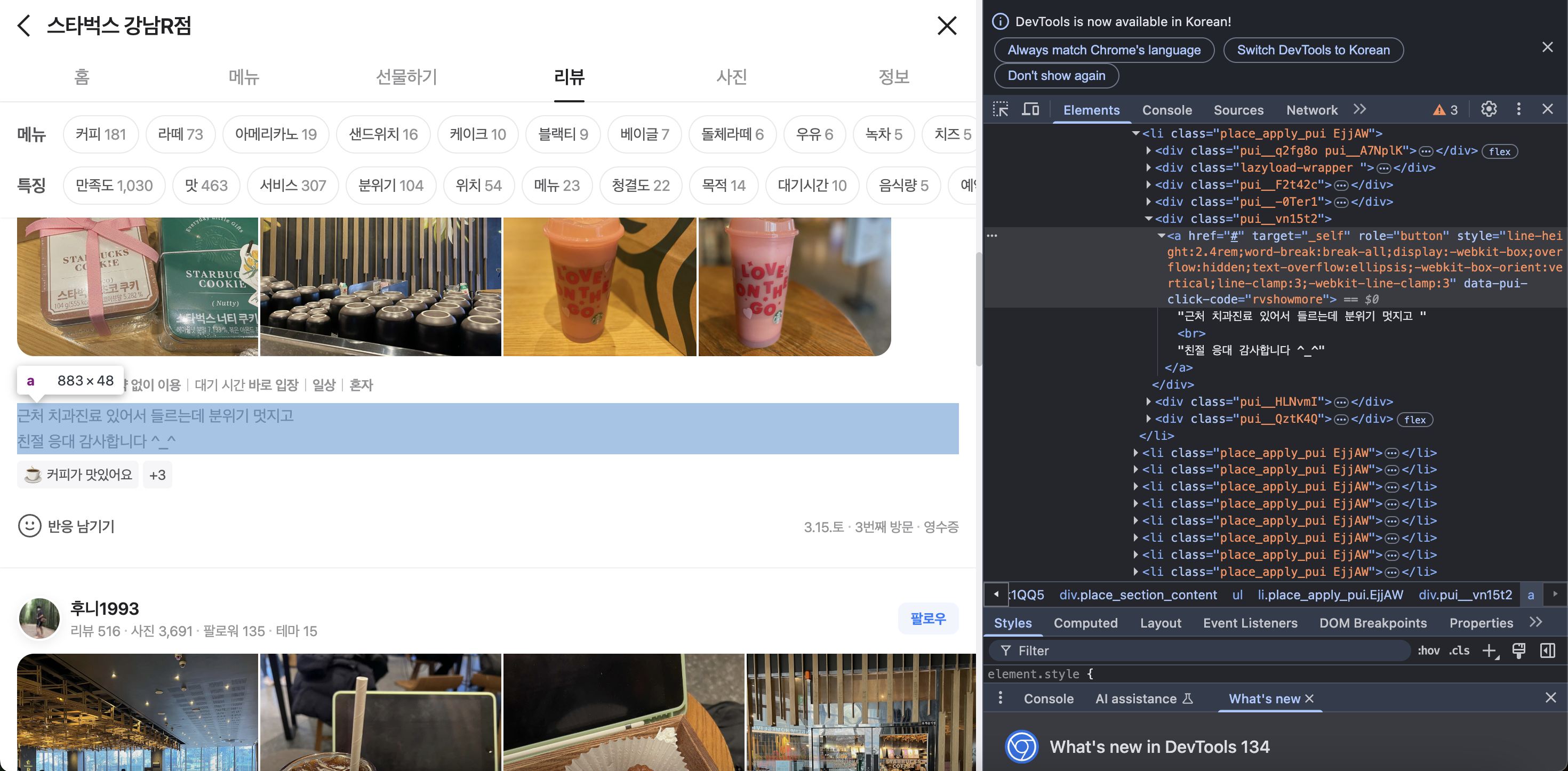Expand the pui__HLNvmI div node

tap(1148, 401)
